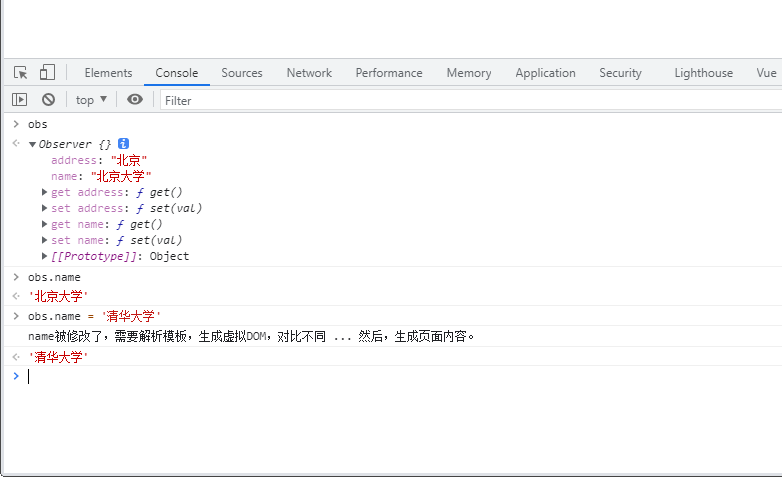The image size is (782, 482).
Task: Click the blue info badge beside Observer
Action: click(123, 144)
